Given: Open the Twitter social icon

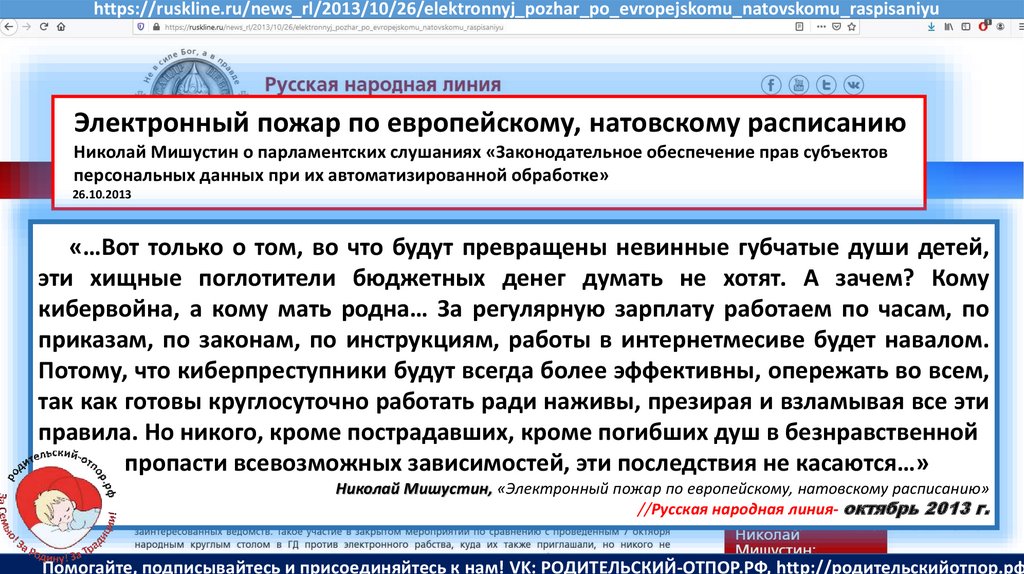Looking at the screenshot, I should (826, 85).
